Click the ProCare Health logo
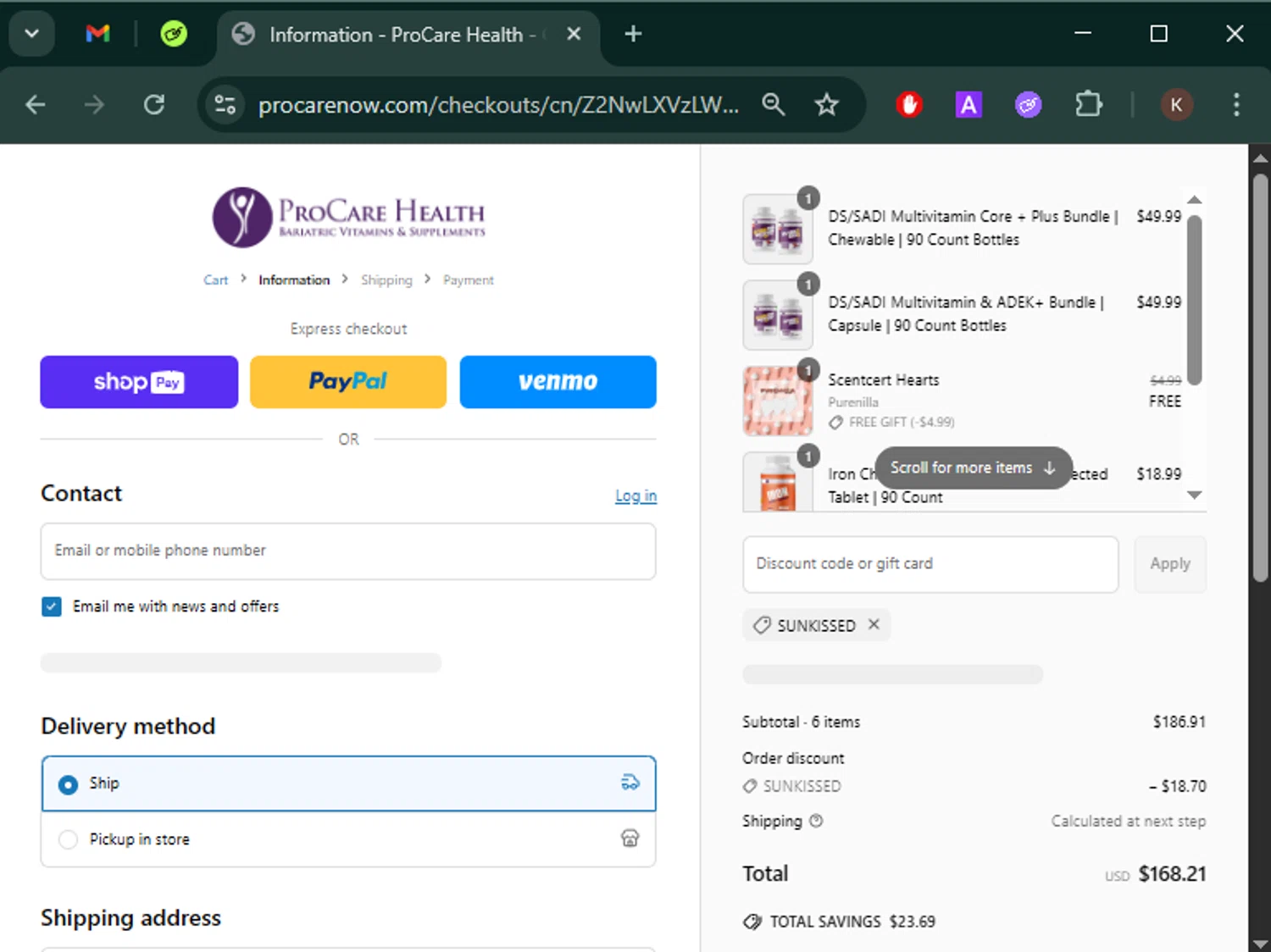The width and height of the screenshot is (1271, 952). click(348, 217)
